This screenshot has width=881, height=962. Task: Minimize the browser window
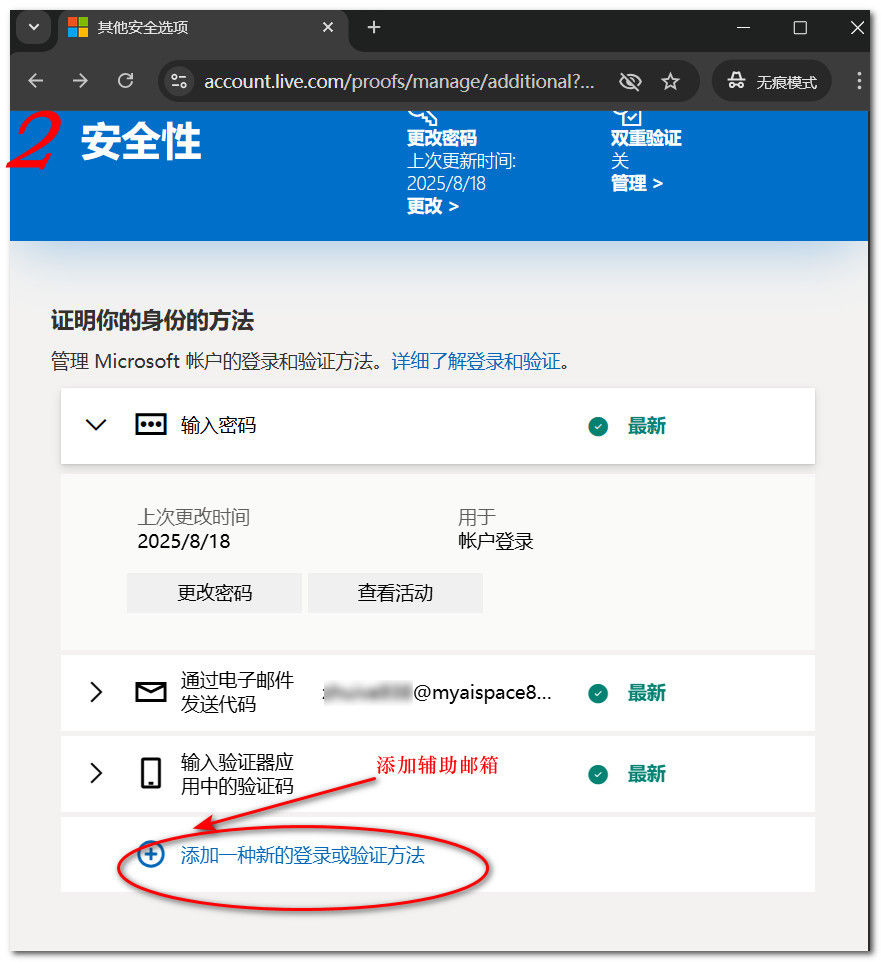tap(744, 28)
